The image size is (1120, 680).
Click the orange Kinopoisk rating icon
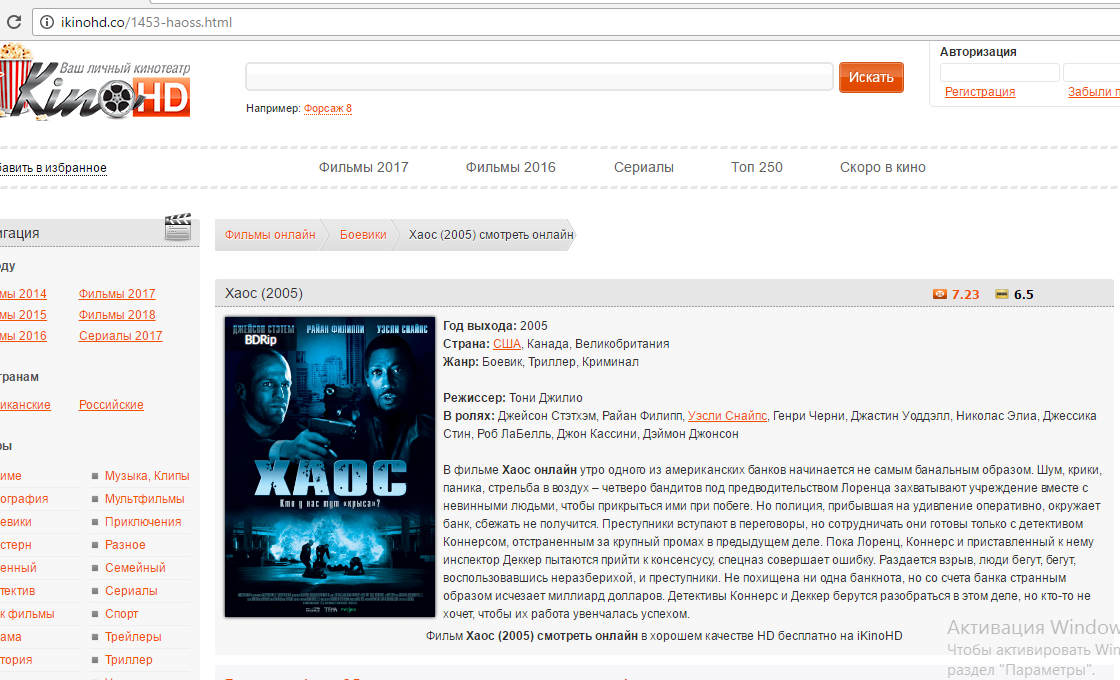939,294
